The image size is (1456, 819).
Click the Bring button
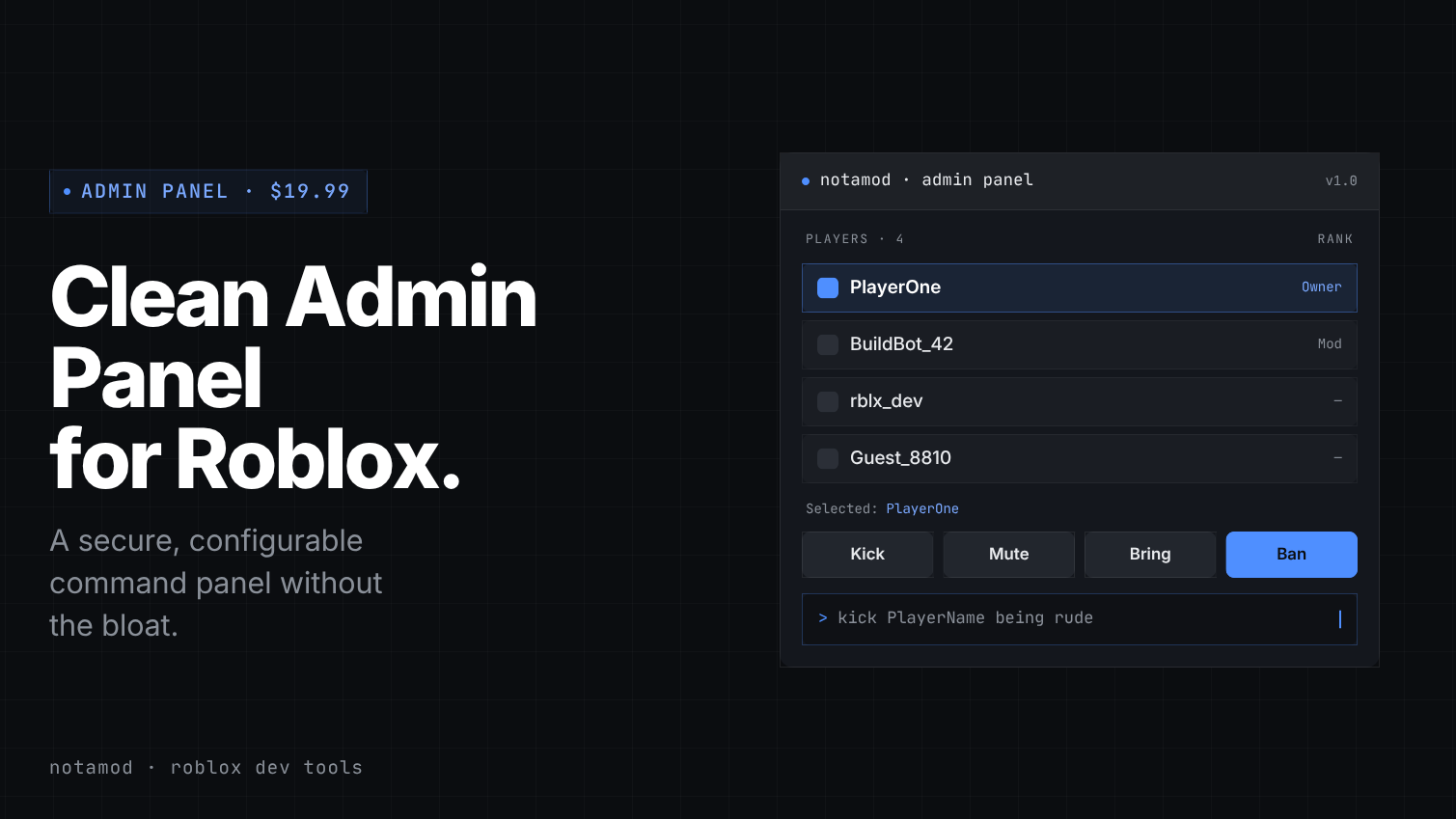[x=1150, y=555]
